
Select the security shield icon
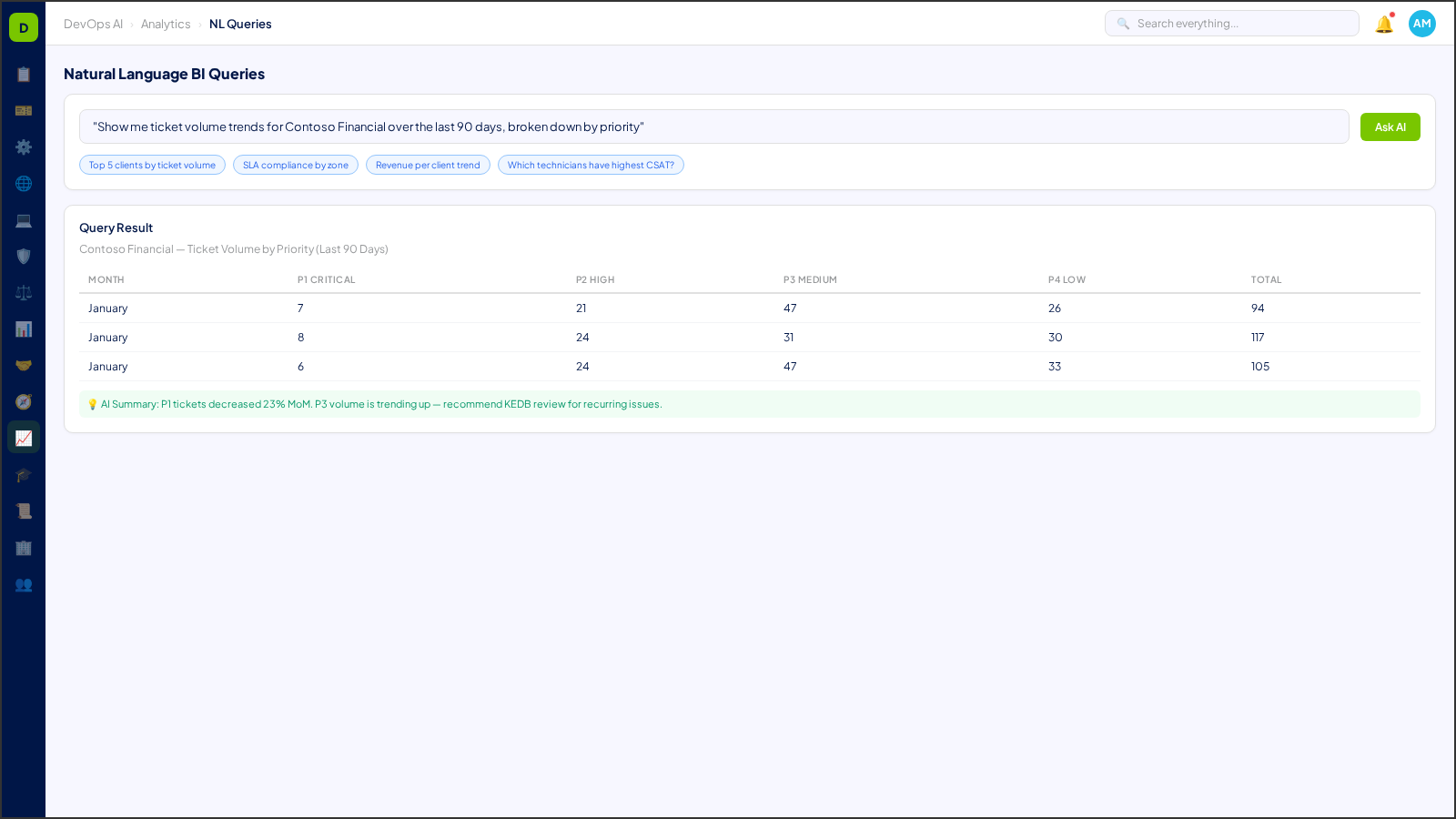click(x=24, y=257)
